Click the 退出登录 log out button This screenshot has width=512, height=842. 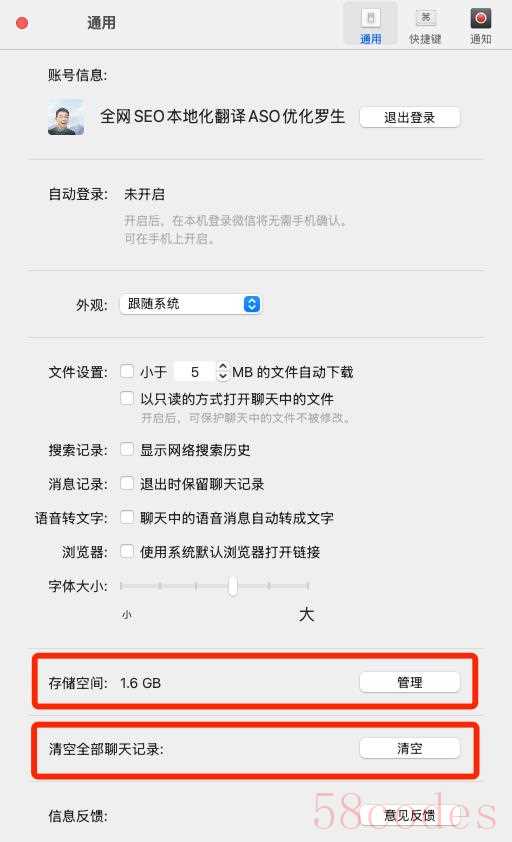coord(409,118)
